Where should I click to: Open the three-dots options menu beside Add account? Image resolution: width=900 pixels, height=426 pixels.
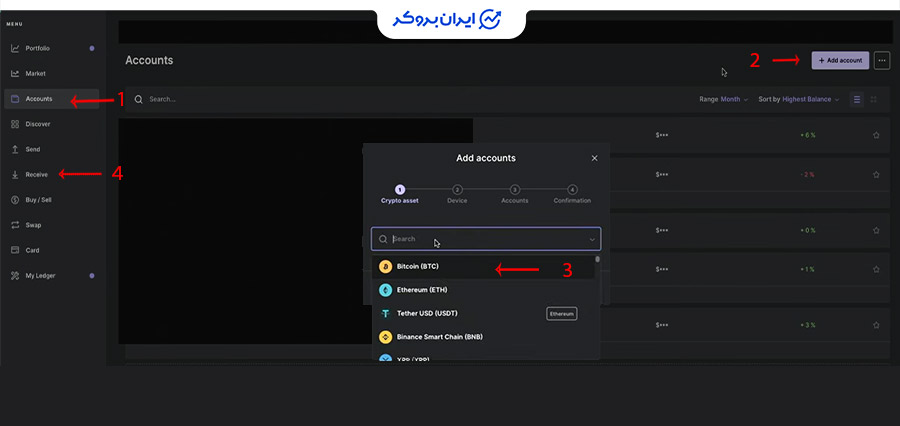[882, 60]
